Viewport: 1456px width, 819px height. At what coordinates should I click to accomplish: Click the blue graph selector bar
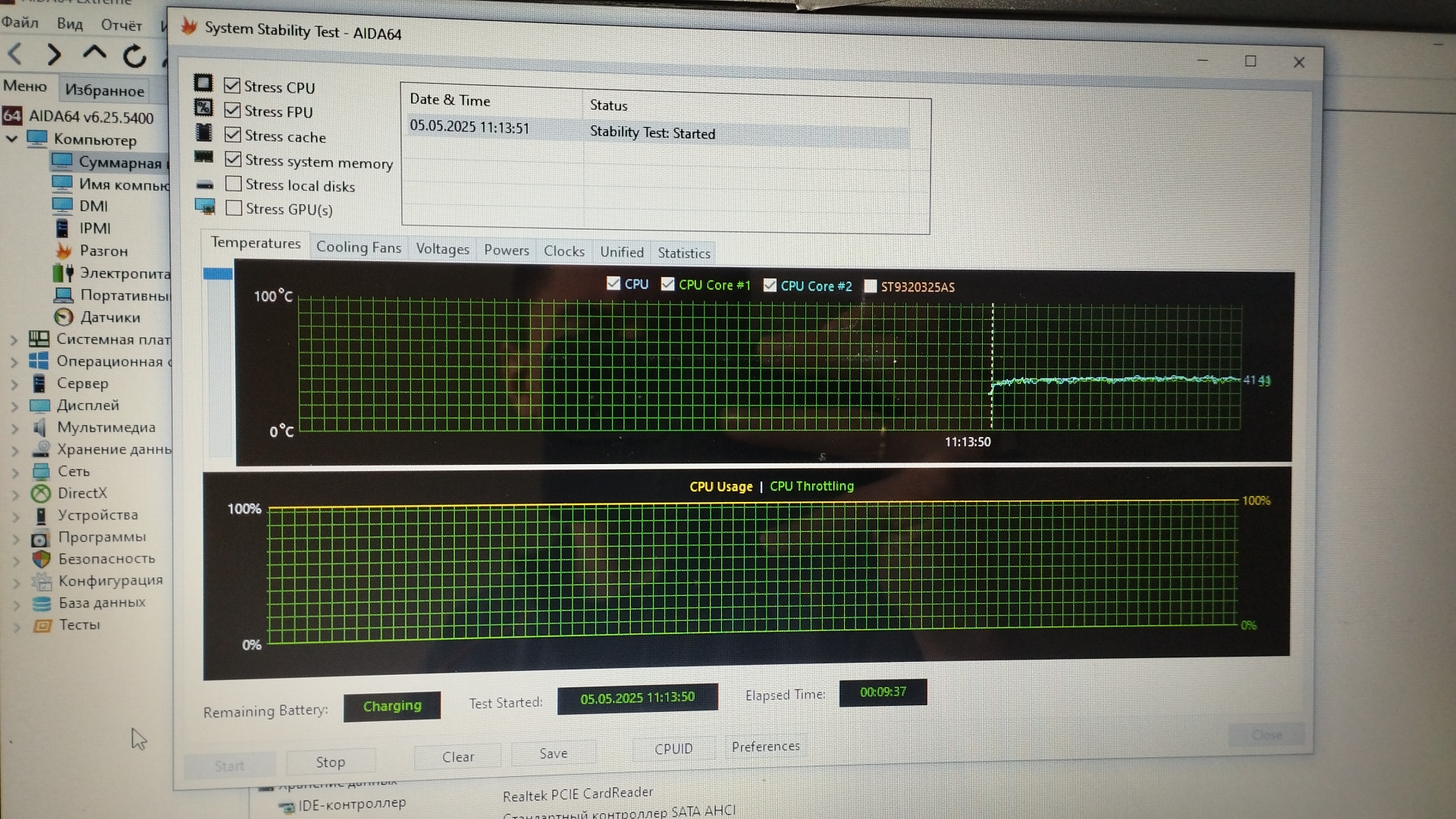(218, 274)
